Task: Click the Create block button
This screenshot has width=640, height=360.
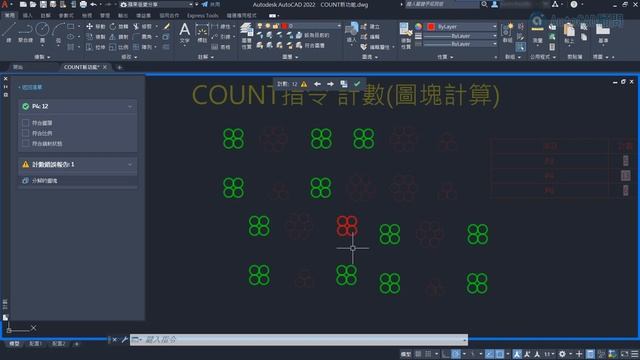Action: tap(371, 27)
